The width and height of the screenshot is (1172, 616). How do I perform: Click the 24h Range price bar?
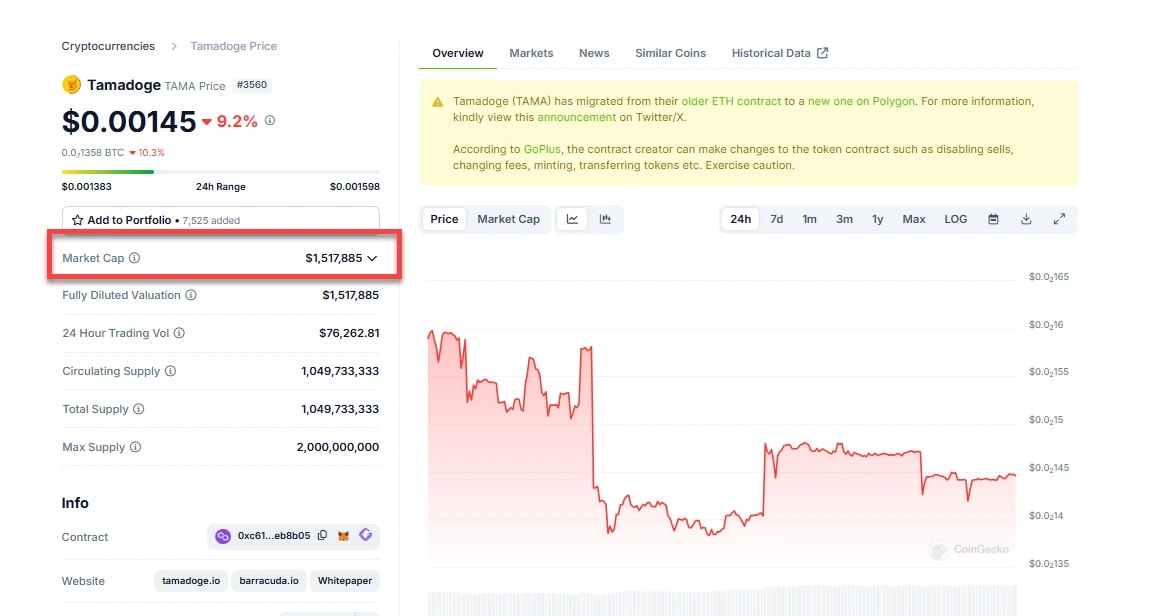click(220, 172)
